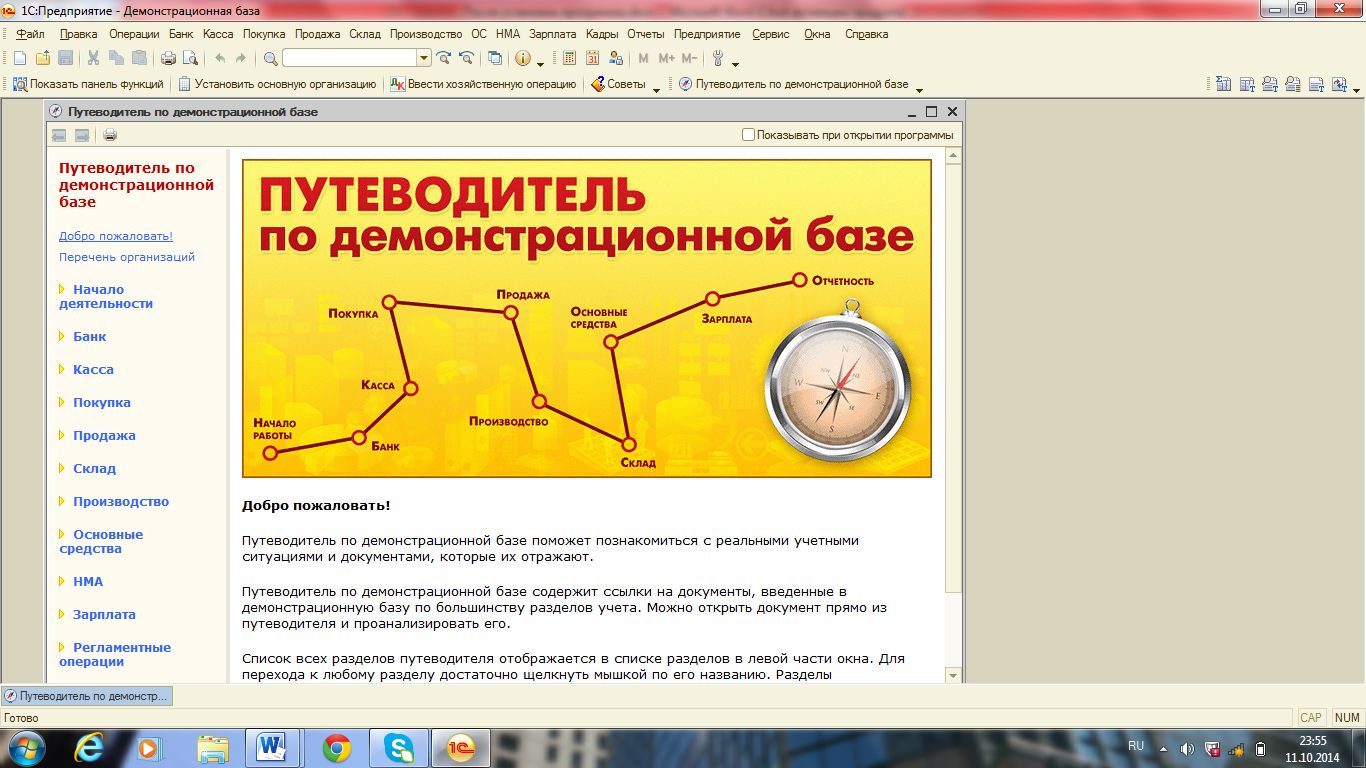The width and height of the screenshot is (1366, 768).
Task: Click the Cut scissors icon
Action: (93, 58)
